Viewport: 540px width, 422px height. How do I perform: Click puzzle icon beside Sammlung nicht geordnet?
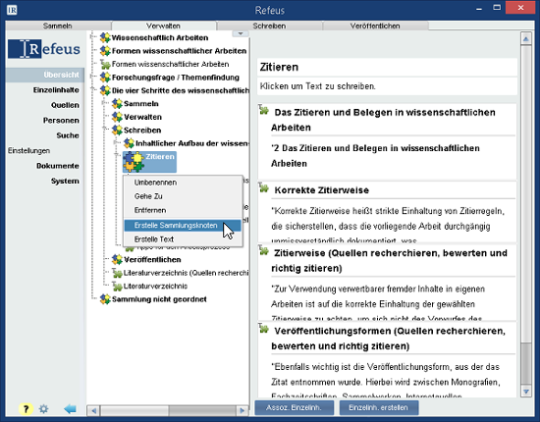(x=105, y=299)
